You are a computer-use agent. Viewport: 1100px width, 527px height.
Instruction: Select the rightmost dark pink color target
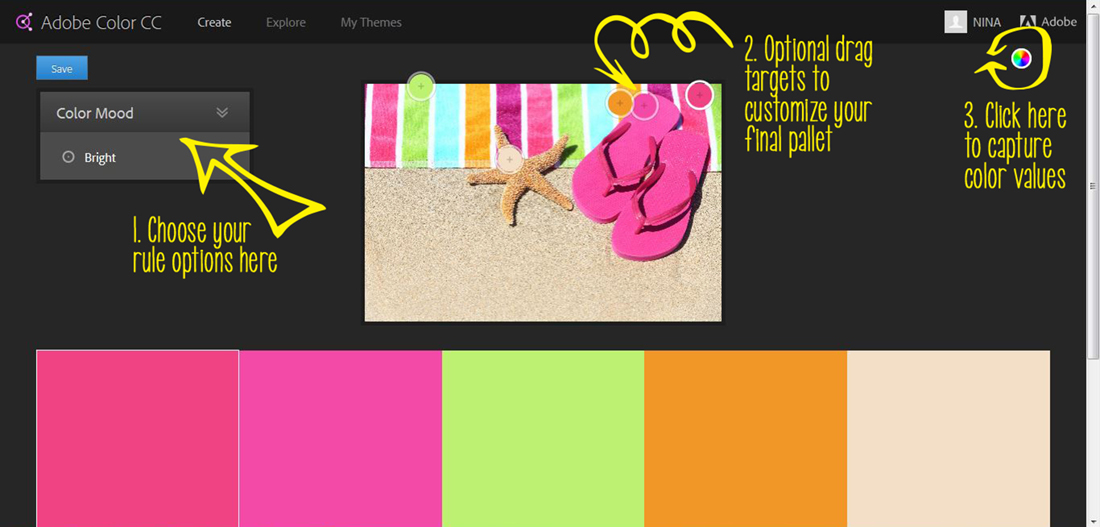[699, 95]
